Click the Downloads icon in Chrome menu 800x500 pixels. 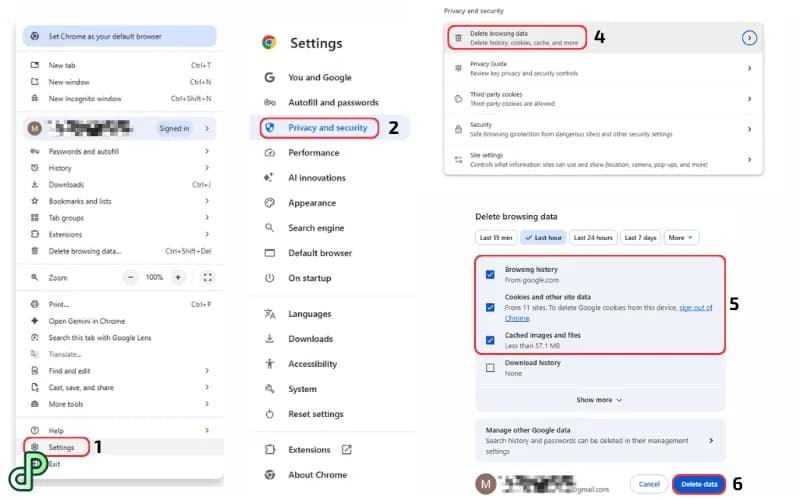(35, 184)
